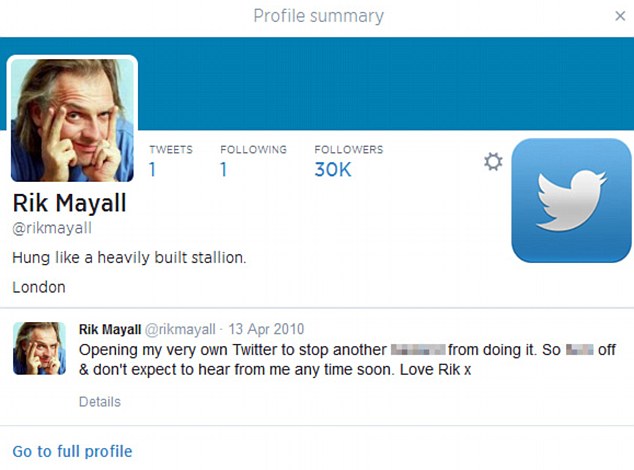Click the blue Twitter bird logo
Screen dimensions: 634x470
click(x=571, y=200)
